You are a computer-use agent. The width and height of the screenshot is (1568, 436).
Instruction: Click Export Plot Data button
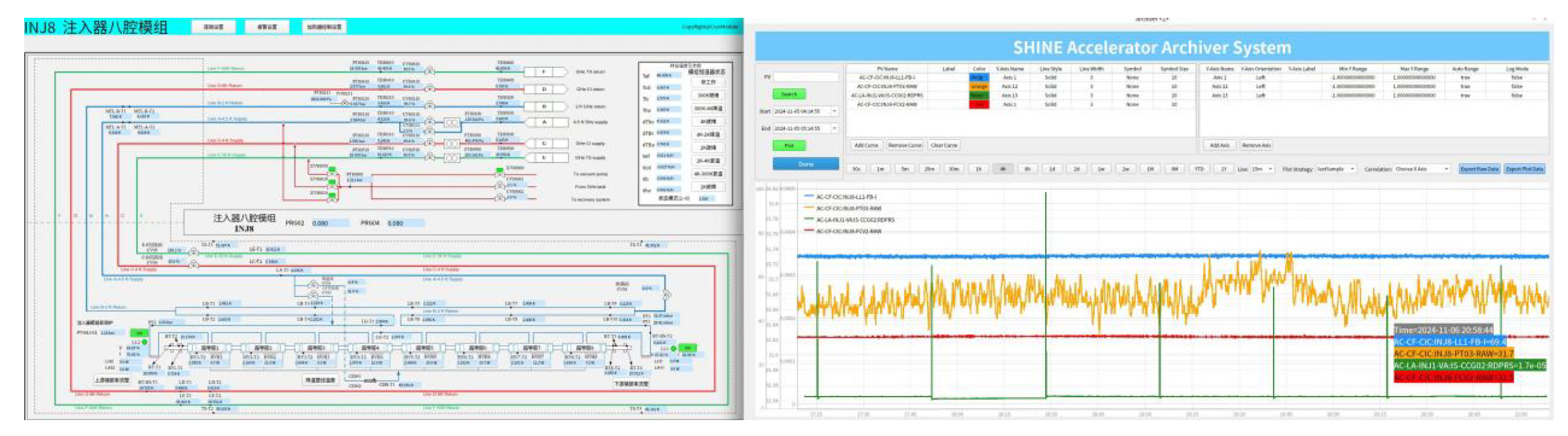pyautogui.click(x=1524, y=169)
